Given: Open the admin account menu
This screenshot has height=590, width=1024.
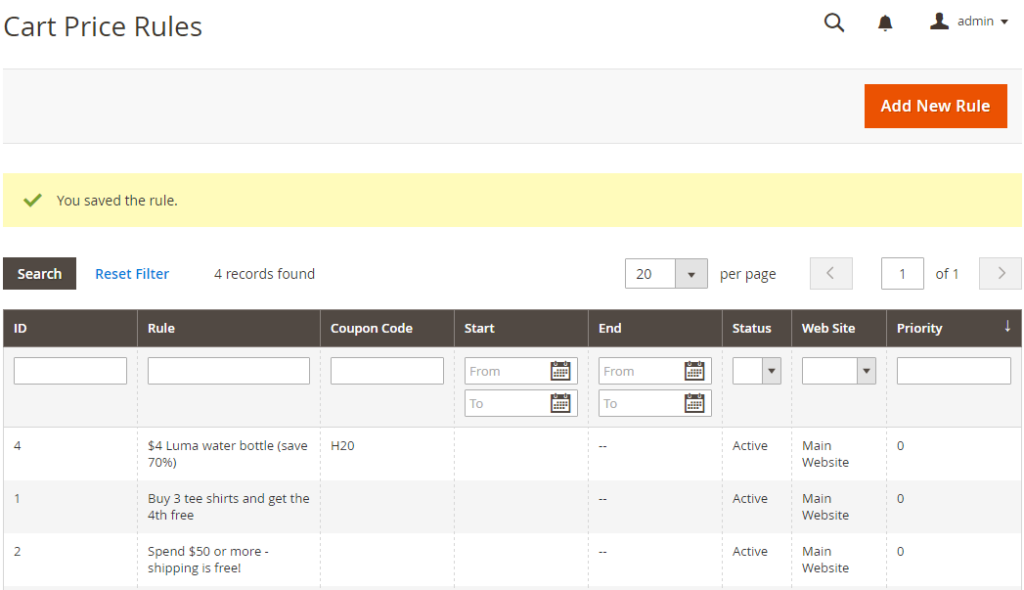Looking at the screenshot, I should pyautogui.click(x=969, y=22).
